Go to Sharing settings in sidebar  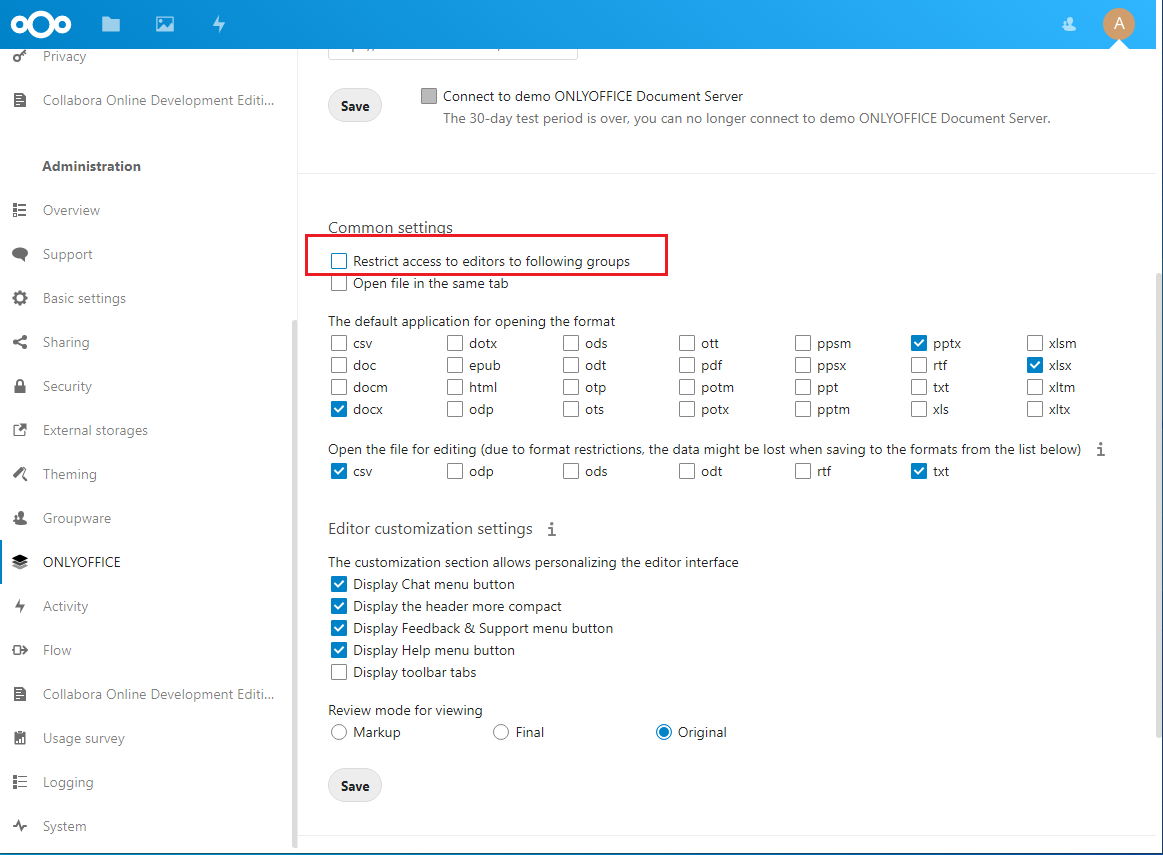click(66, 342)
